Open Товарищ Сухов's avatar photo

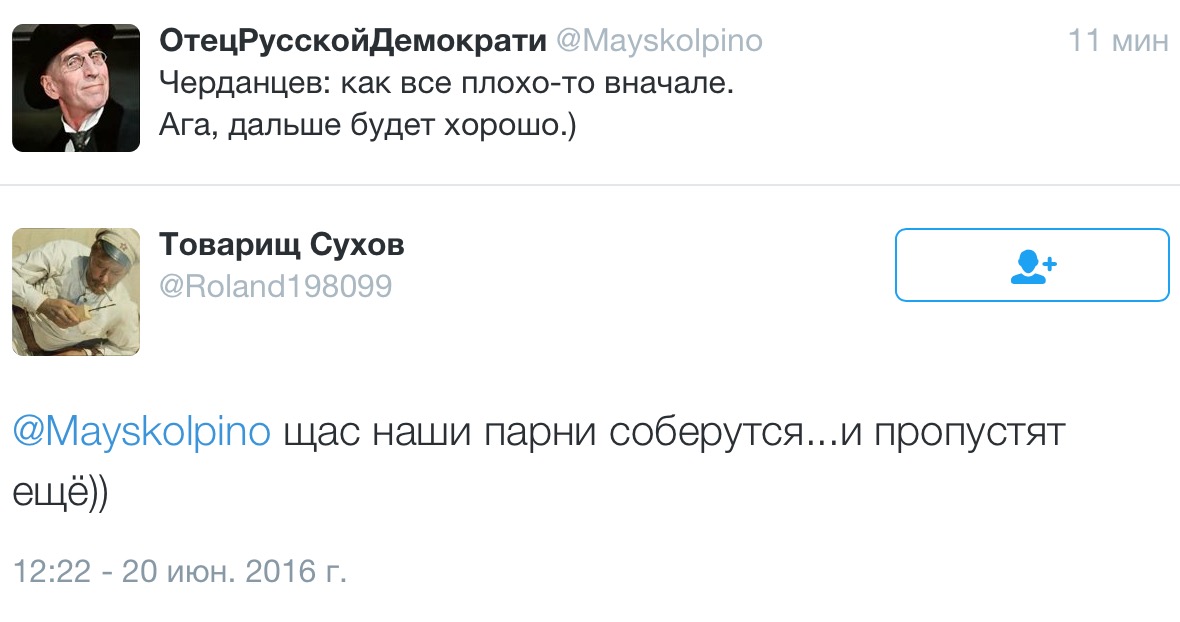click(x=76, y=292)
